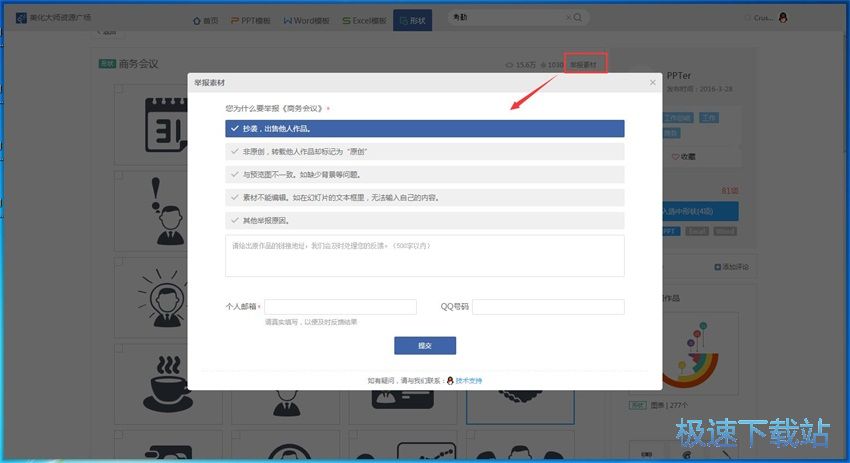
Task: Open the Excel模板 tab
Action: coord(364,21)
